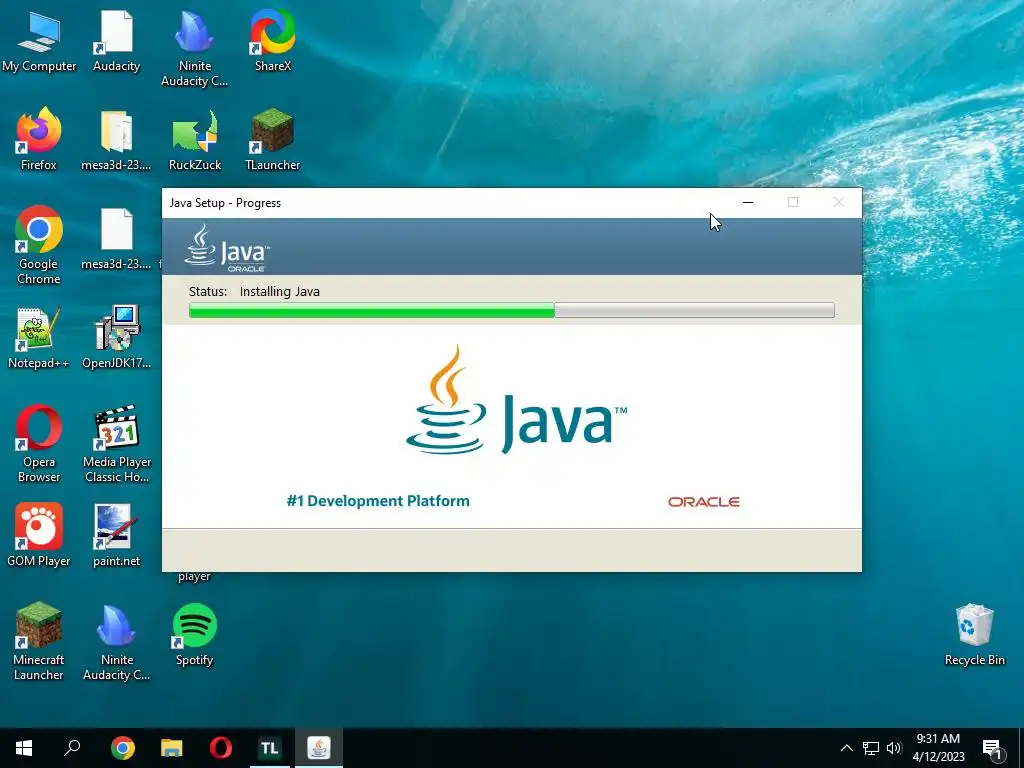Click the Java installation progress bar
The width and height of the screenshot is (1024, 768).
[x=511, y=310]
